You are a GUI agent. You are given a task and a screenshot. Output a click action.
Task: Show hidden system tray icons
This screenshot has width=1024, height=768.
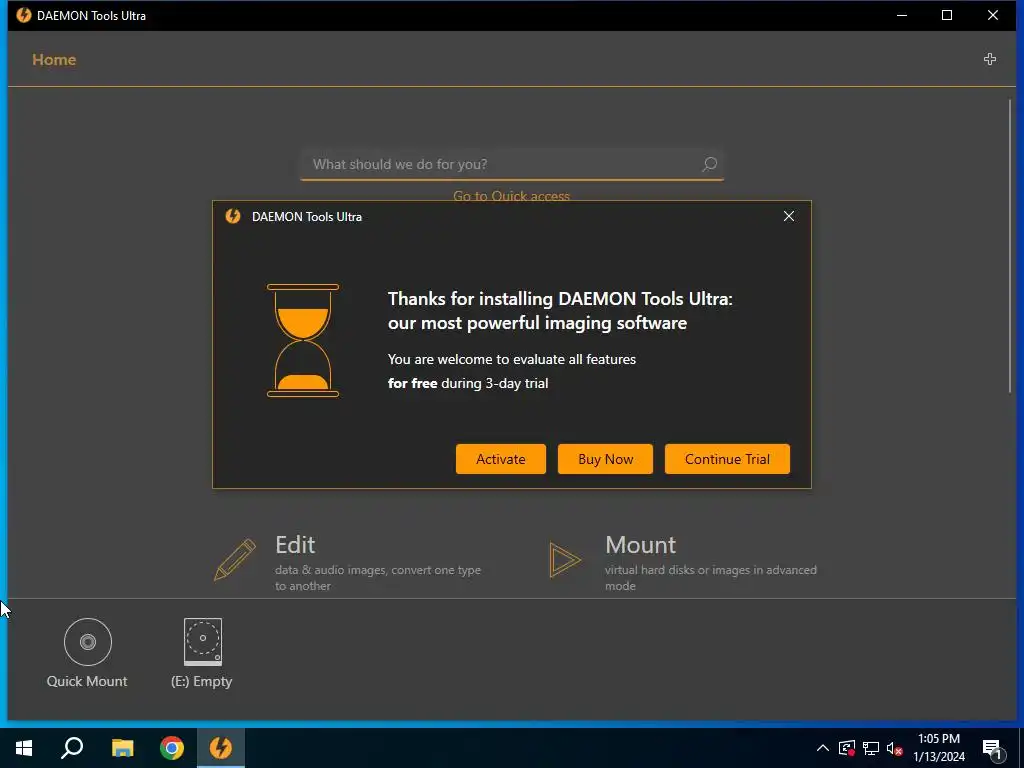point(823,748)
